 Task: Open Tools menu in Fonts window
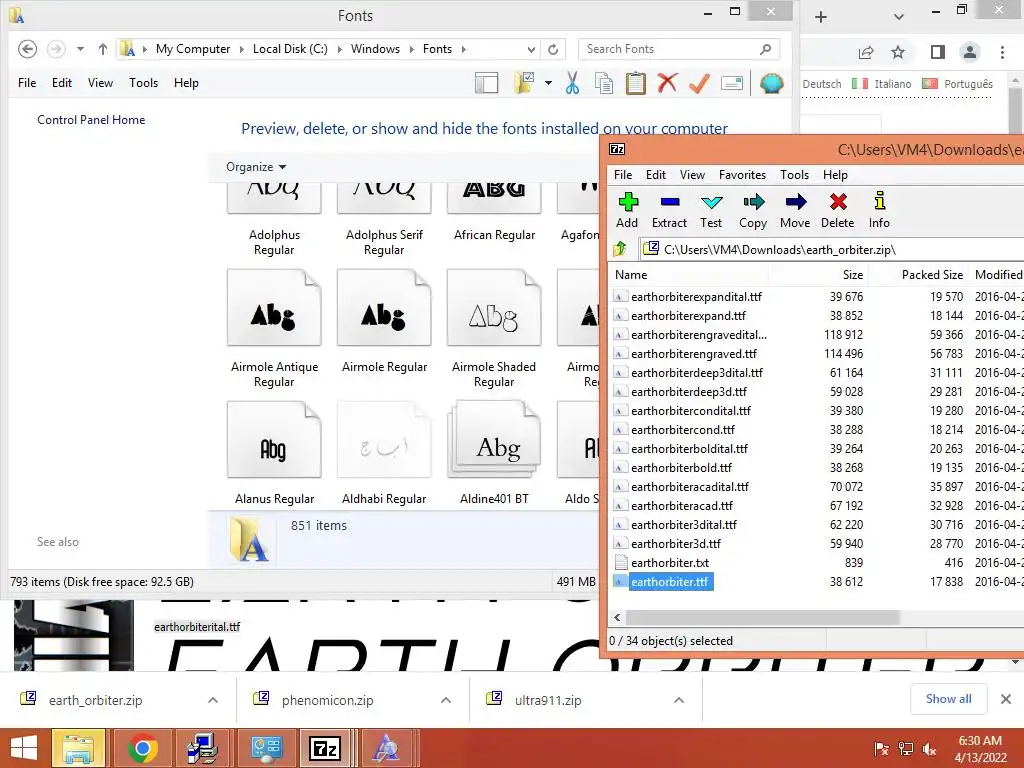point(143,83)
